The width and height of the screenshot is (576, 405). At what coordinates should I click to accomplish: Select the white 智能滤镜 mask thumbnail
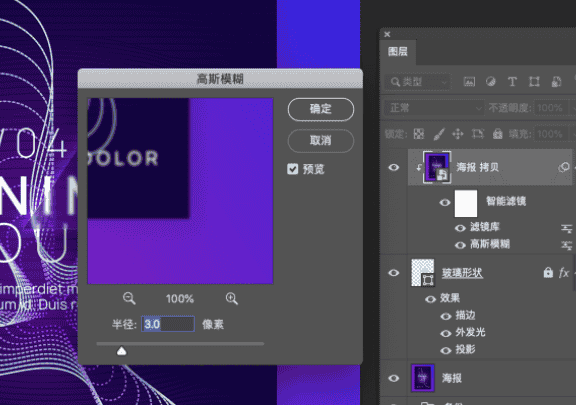pyautogui.click(x=466, y=203)
